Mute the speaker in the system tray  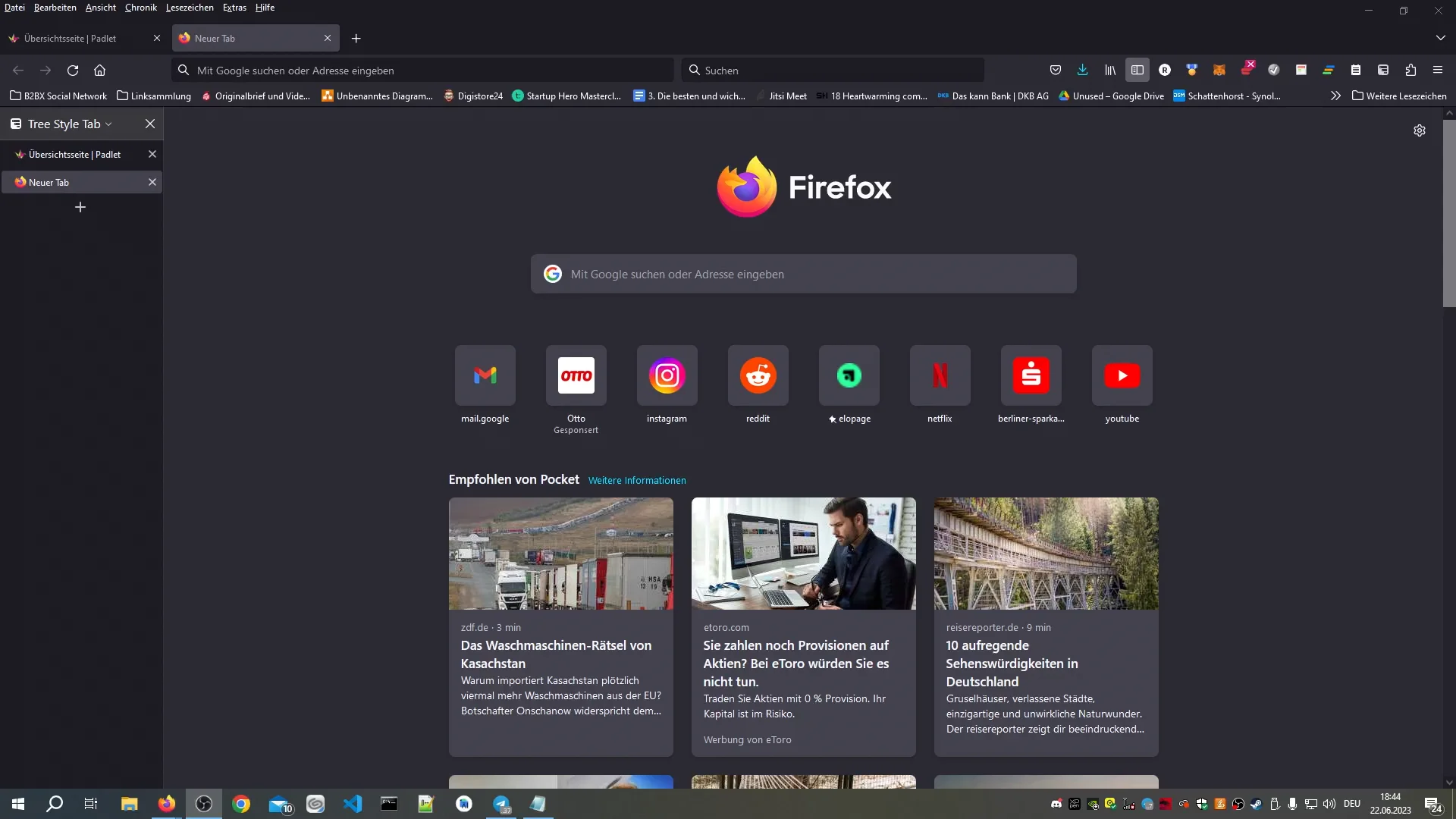1329,804
